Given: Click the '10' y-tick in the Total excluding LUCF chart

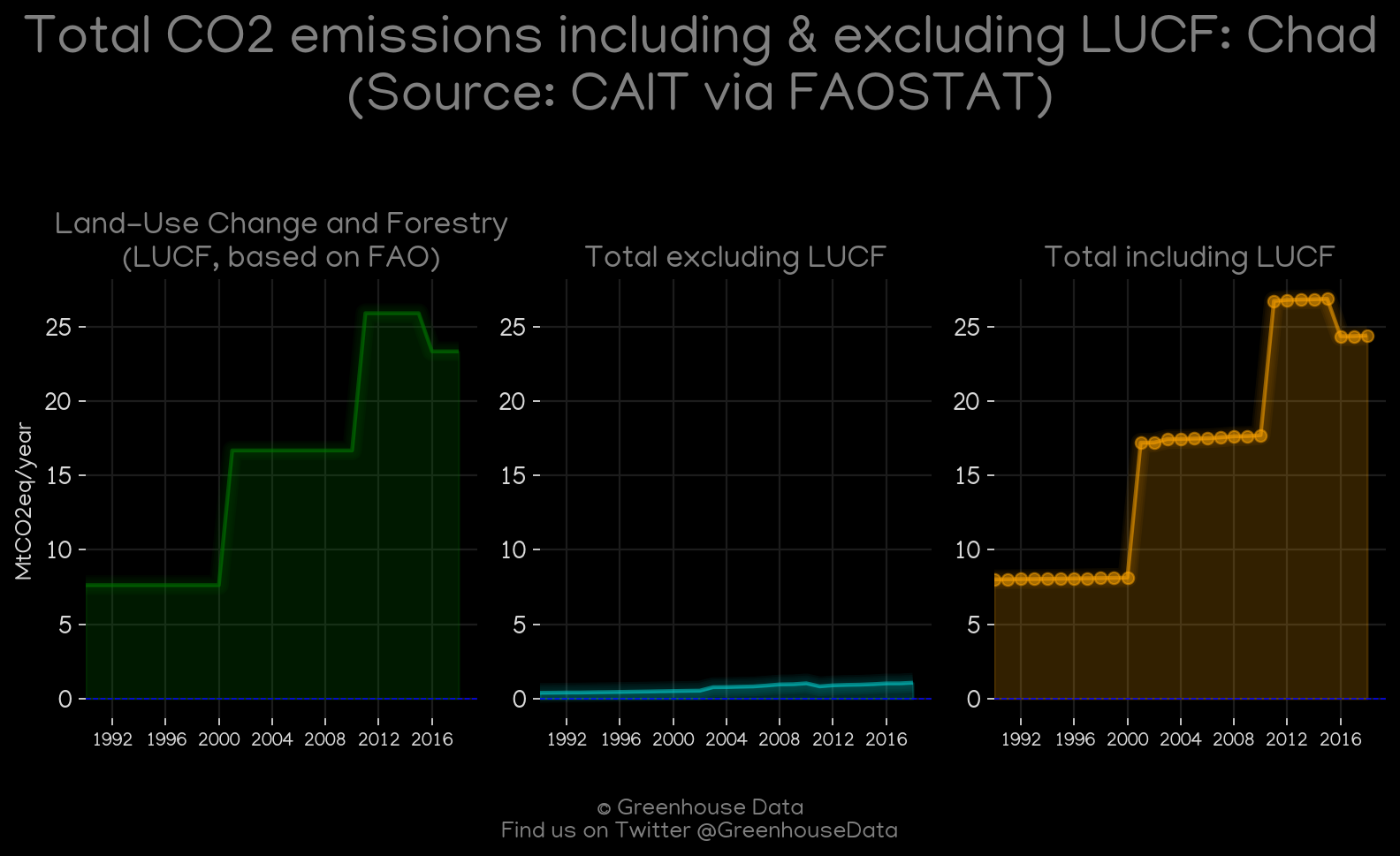Looking at the screenshot, I should click(512, 550).
